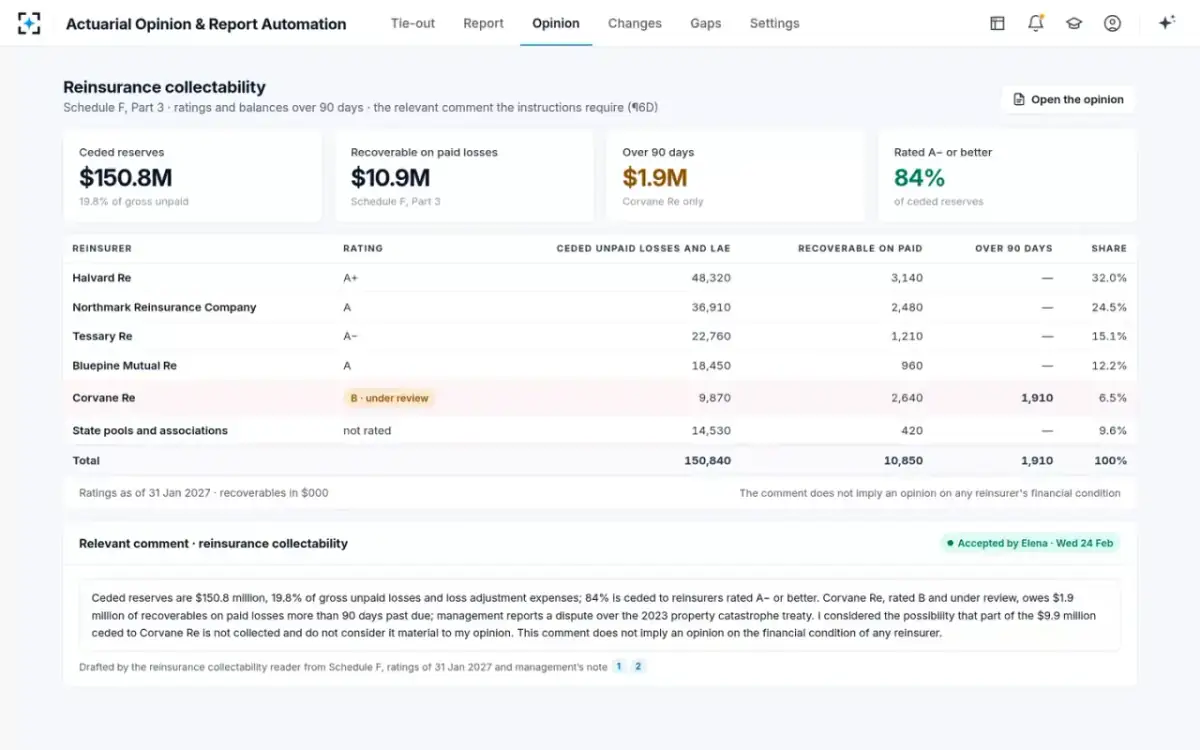Select Northmark Reinsurance Company row name
This screenshot has height=750, width=1200.
[x=164, y=307]
